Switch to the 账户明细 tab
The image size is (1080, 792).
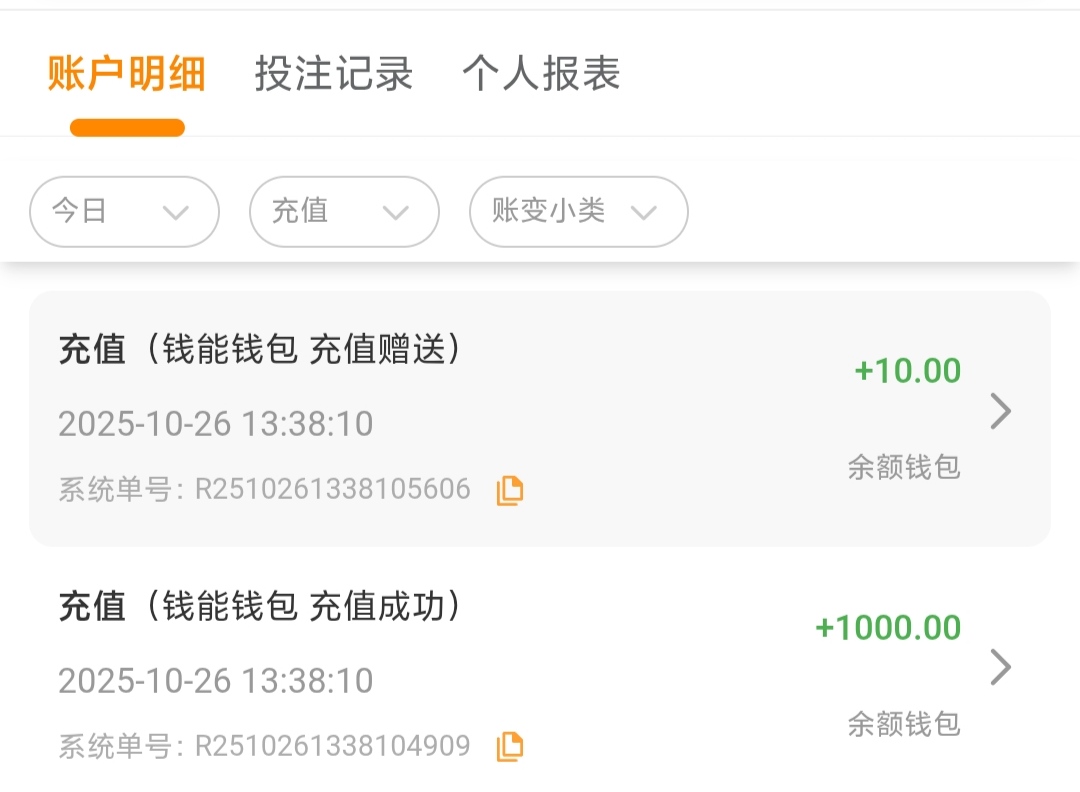127,75
